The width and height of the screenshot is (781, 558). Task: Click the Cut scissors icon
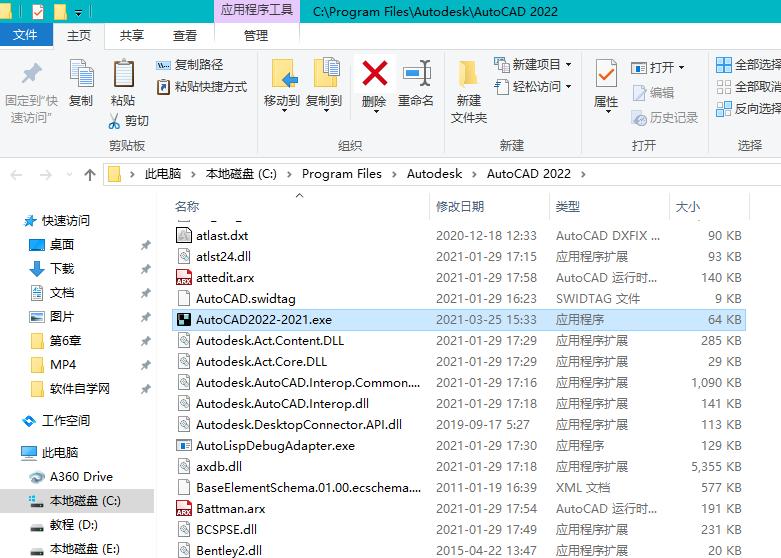[114, 121]
